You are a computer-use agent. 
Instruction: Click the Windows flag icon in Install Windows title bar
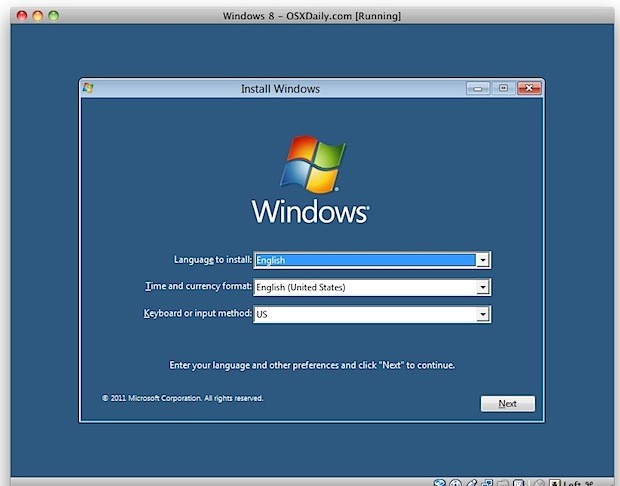[89, 88]
